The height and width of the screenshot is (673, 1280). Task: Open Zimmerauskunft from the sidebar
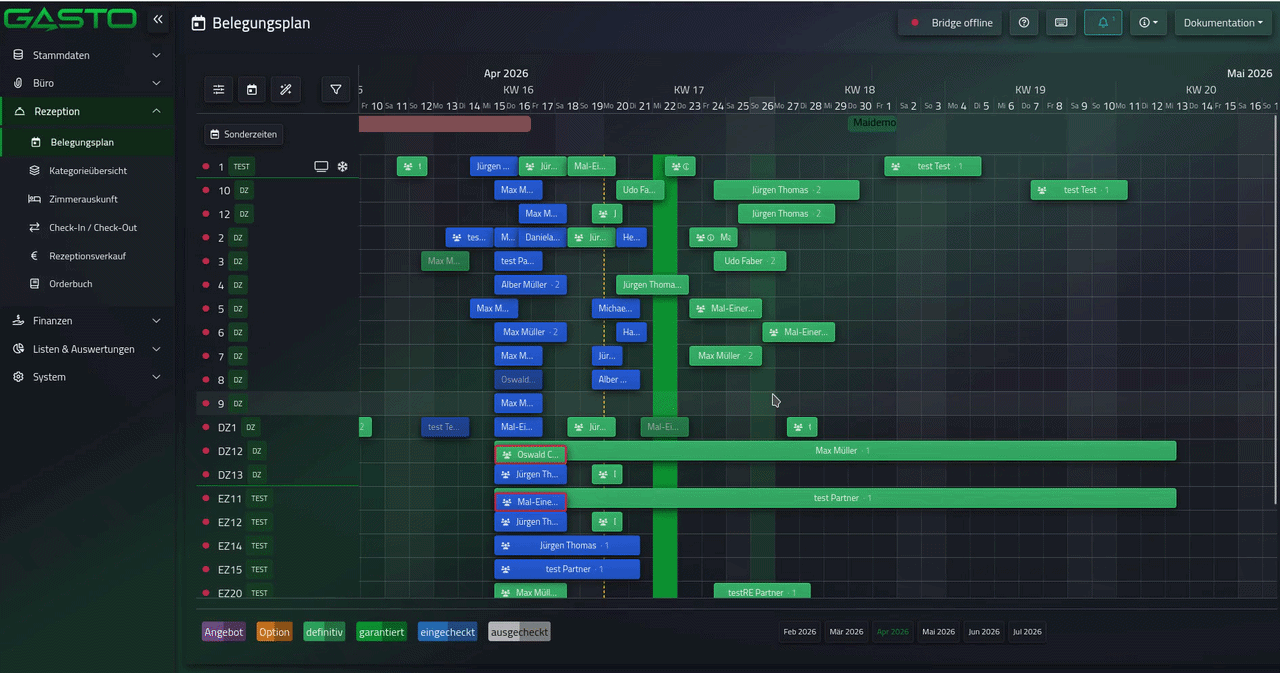(x=87, y=199)
